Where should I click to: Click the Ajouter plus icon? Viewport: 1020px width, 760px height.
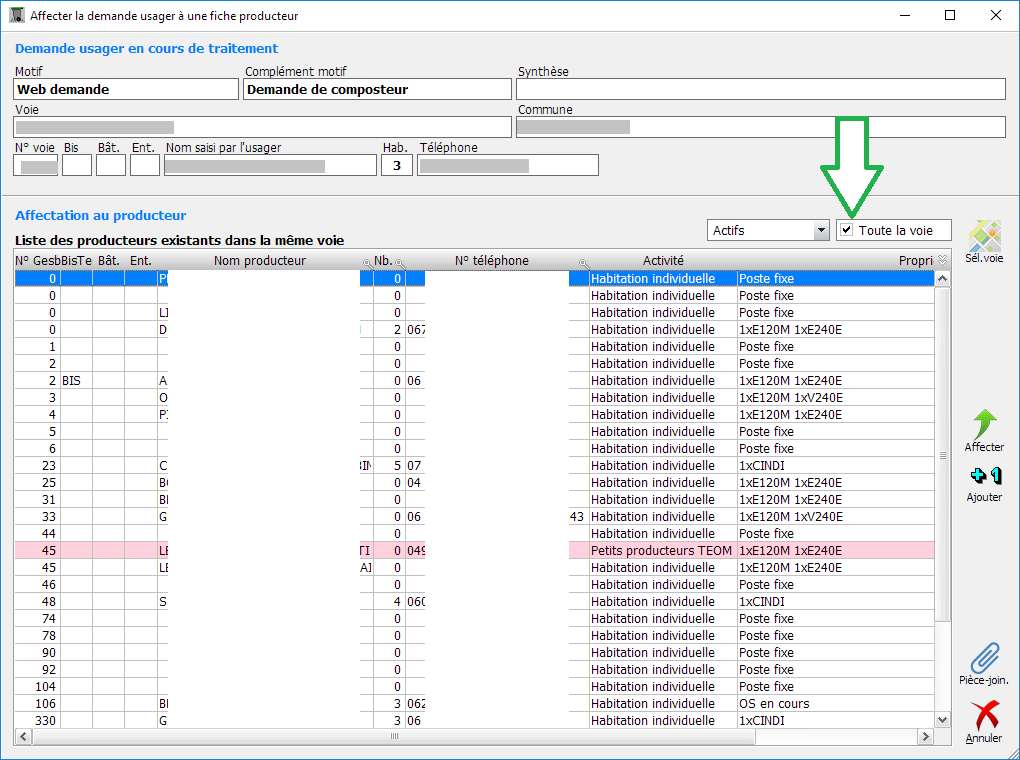coord(984,476)
